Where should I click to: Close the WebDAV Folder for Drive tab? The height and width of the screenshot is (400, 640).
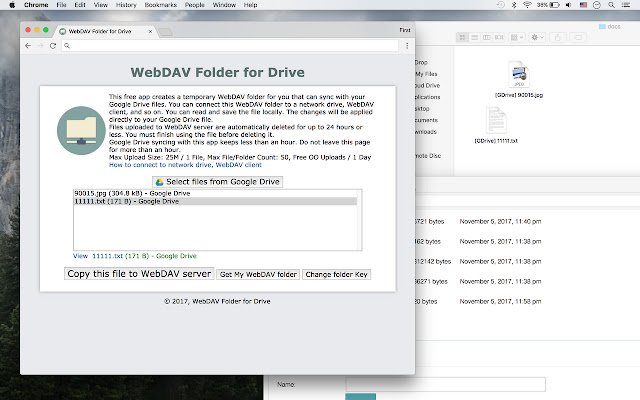[x=150, y=31]
